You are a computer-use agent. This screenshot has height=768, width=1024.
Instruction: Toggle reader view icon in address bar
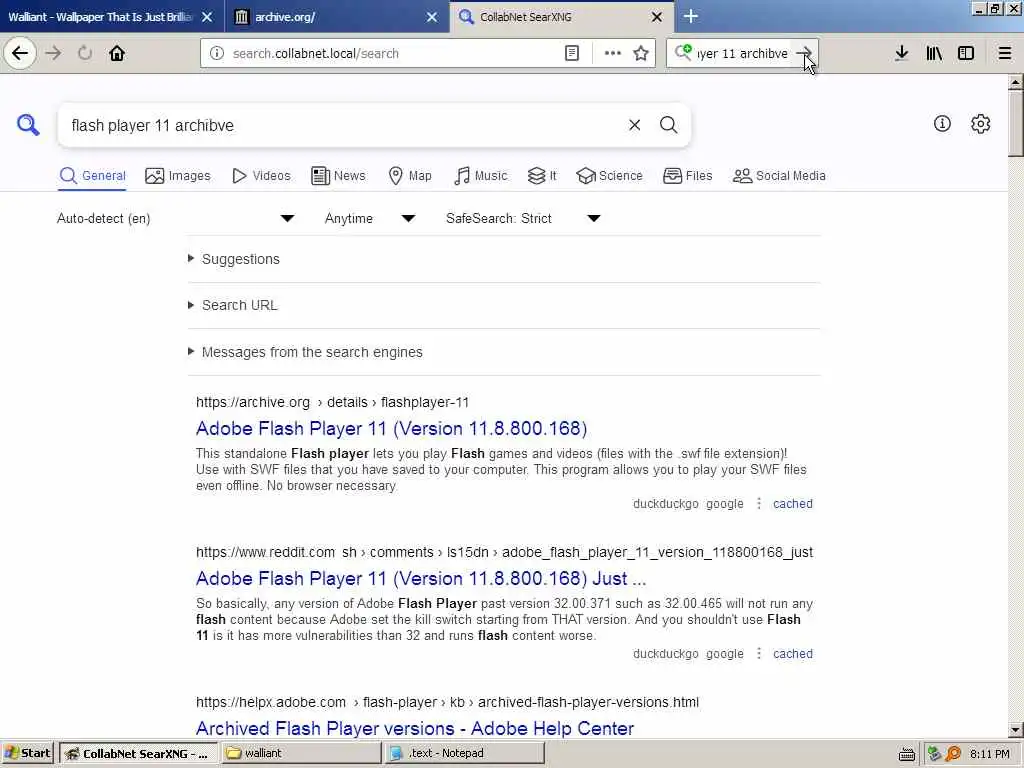coord(571,54)
